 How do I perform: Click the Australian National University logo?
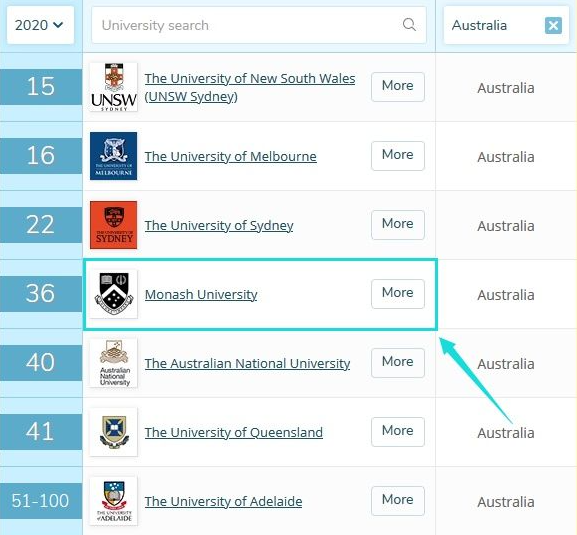pyautogui.click(x=114, y=363)
